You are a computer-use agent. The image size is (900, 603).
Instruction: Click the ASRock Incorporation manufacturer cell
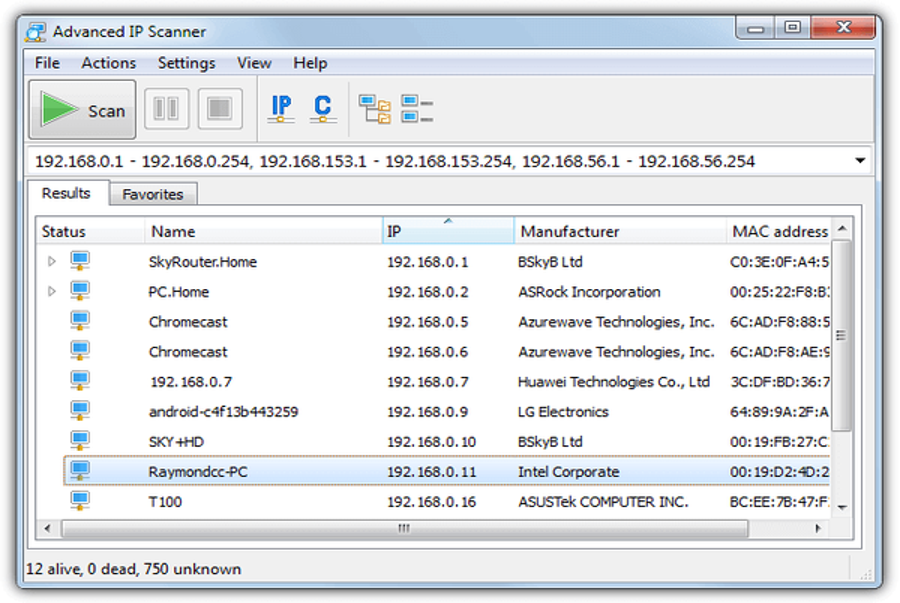tap(589, 292)
